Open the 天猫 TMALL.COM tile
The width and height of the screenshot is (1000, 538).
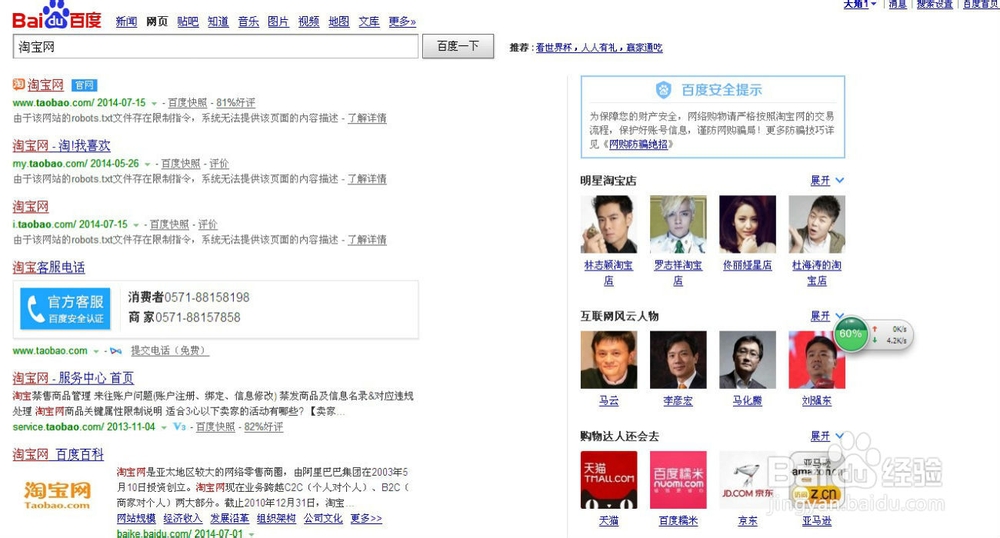[x=608, y=480]
